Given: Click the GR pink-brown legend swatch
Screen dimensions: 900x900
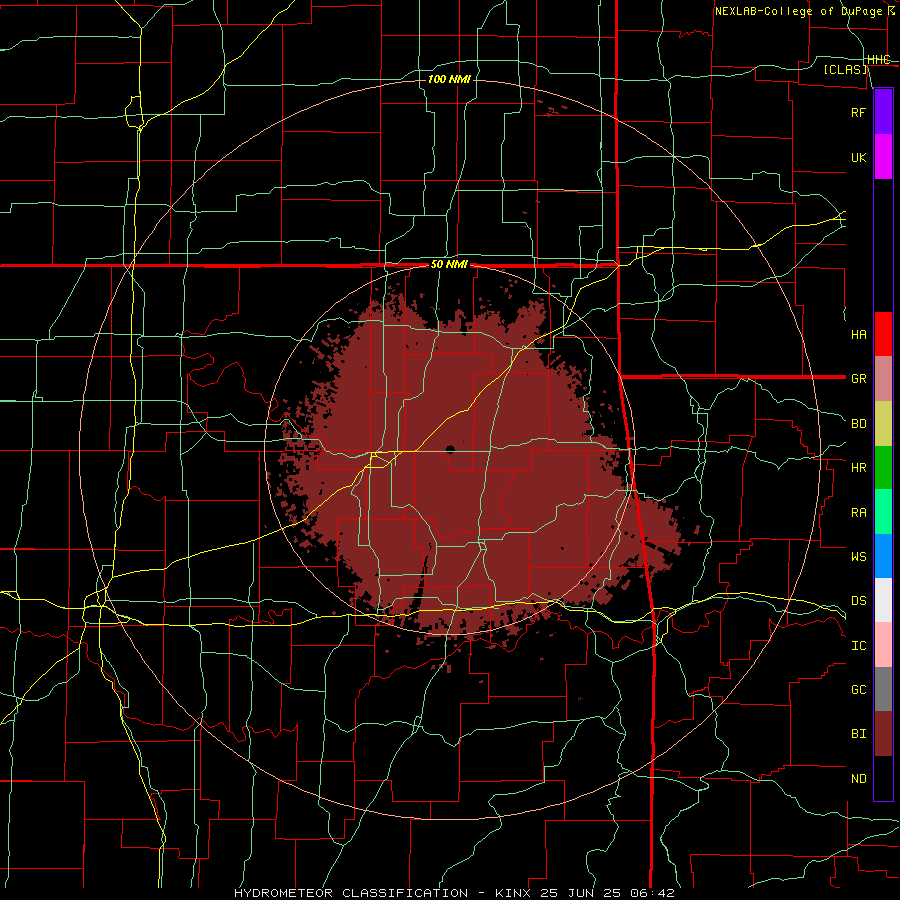Looking at the screenshot, I should click(x=883, y=379).
